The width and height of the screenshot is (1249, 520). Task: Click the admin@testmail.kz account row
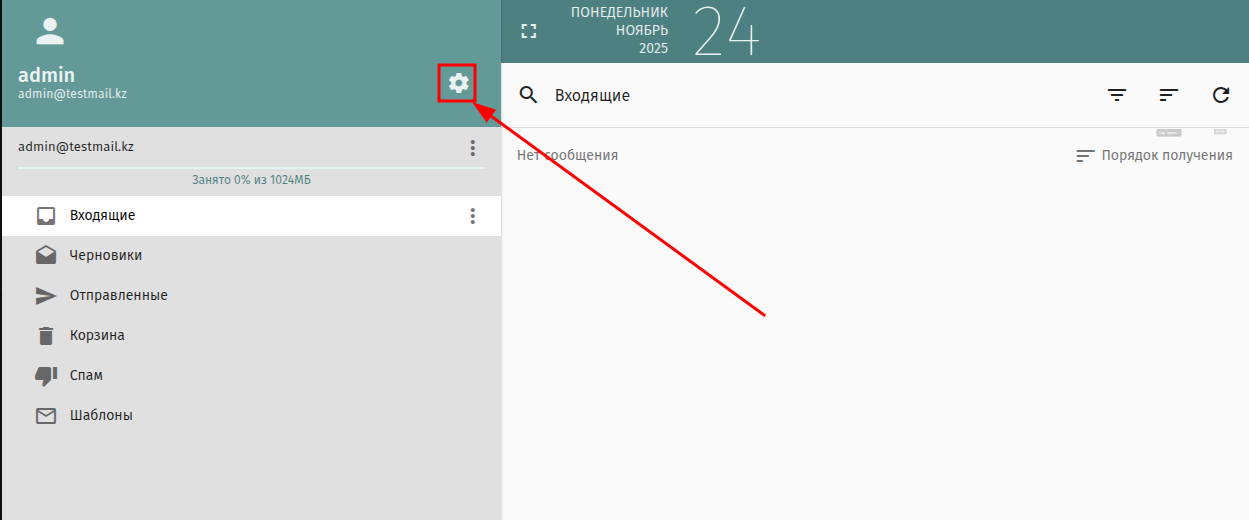[76, 147]
